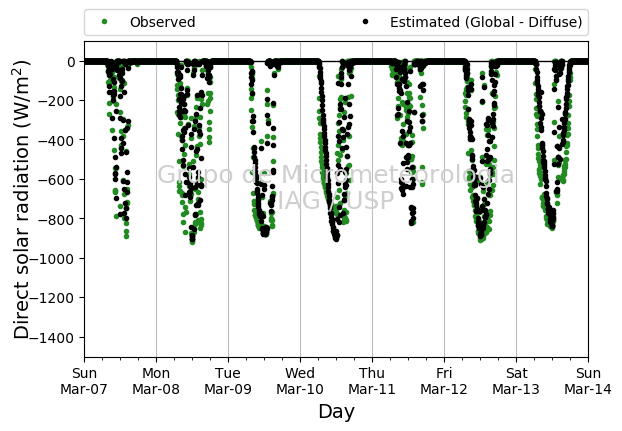Click the 'Fri Mar-12' date label
Screen dimensions: 622x431
point(444,381)
